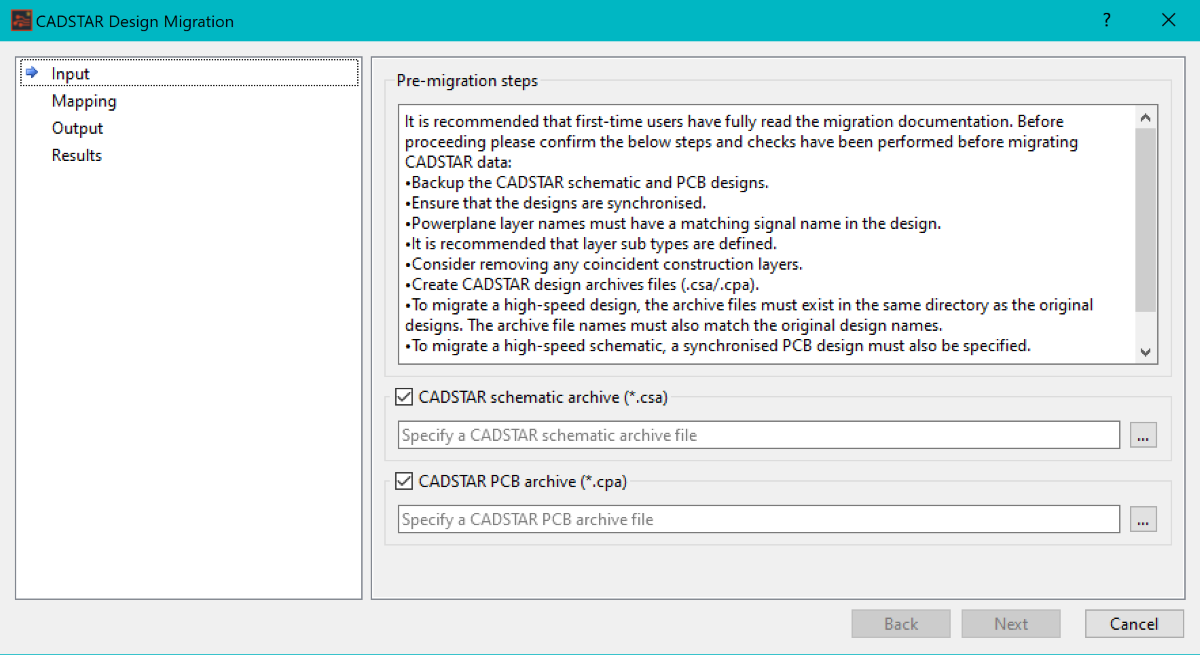Click the Back button
The image size is (1200, 655).
pyautogui.click(x=901, y=624)
